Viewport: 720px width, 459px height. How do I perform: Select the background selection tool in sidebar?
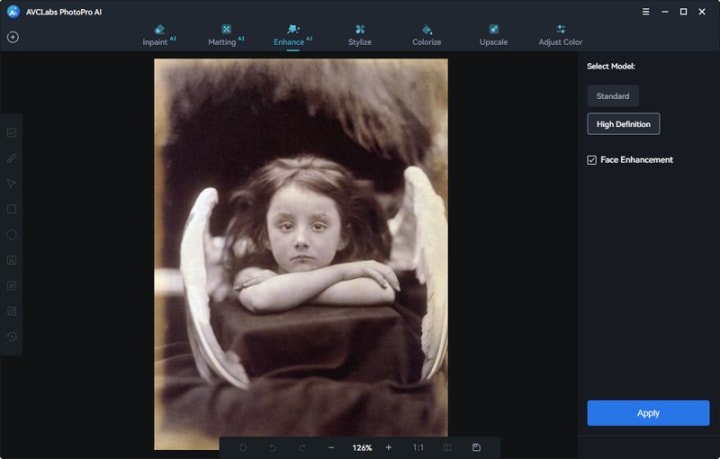pos(11,311)
